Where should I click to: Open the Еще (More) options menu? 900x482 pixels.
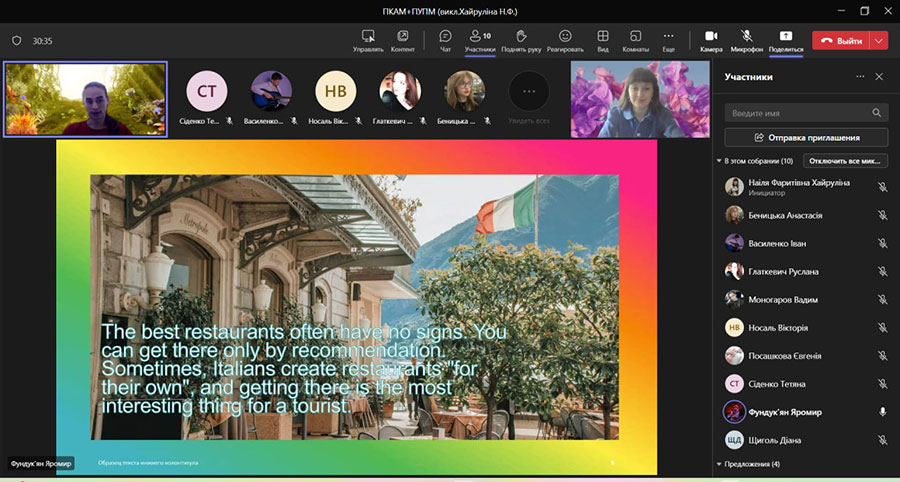coord(668,37)
